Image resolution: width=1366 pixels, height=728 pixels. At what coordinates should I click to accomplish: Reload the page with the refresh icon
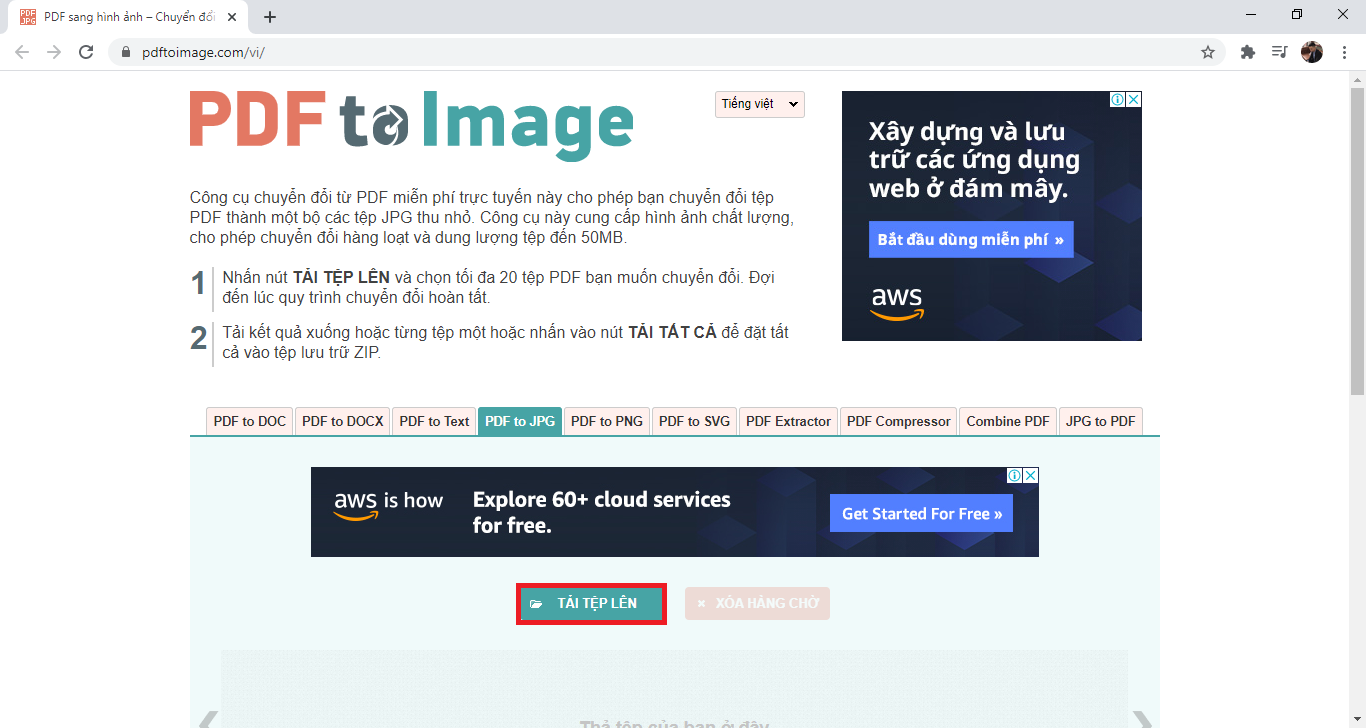pos(86,52)
